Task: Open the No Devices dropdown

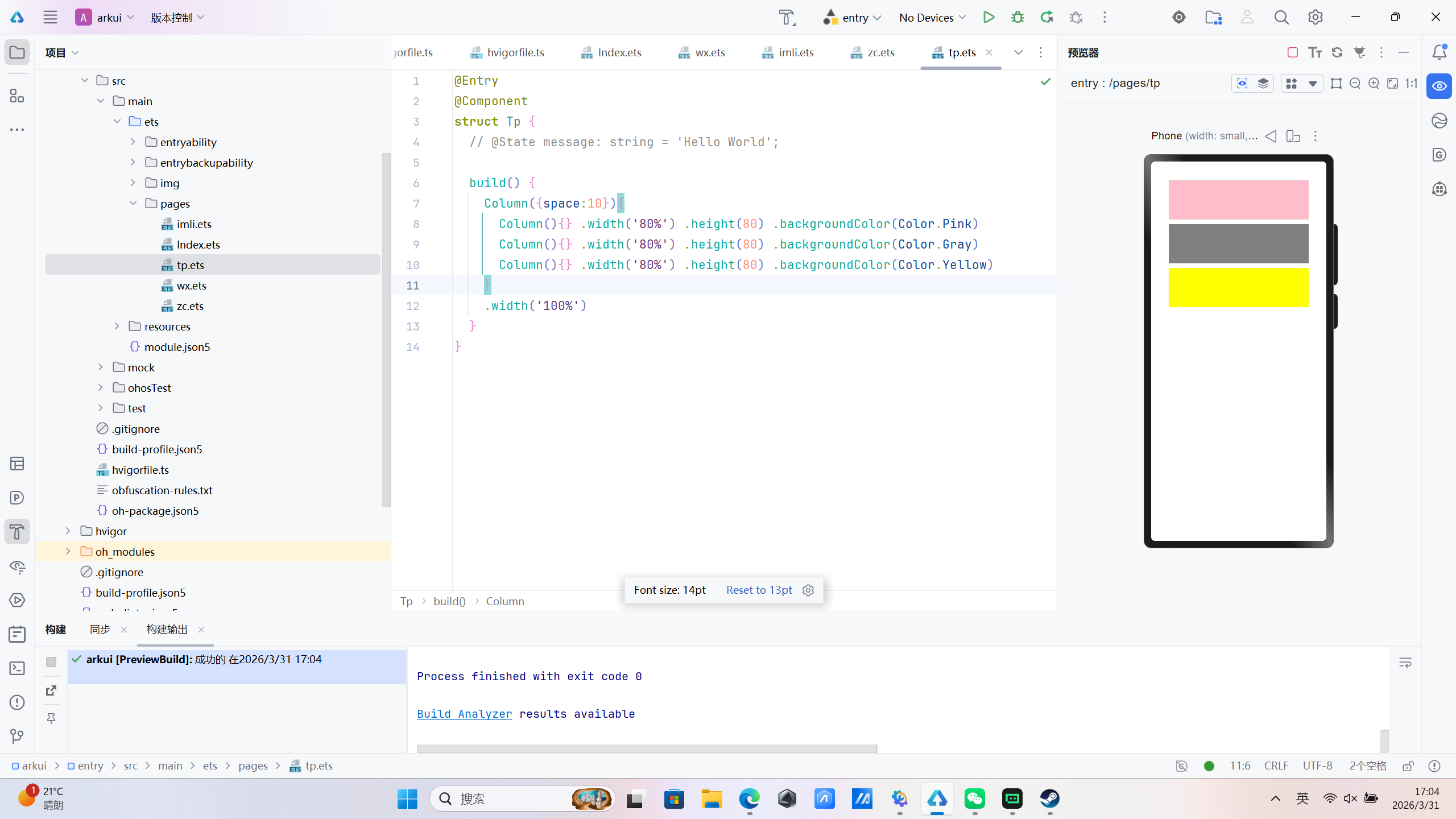Action: click(932, 18)
